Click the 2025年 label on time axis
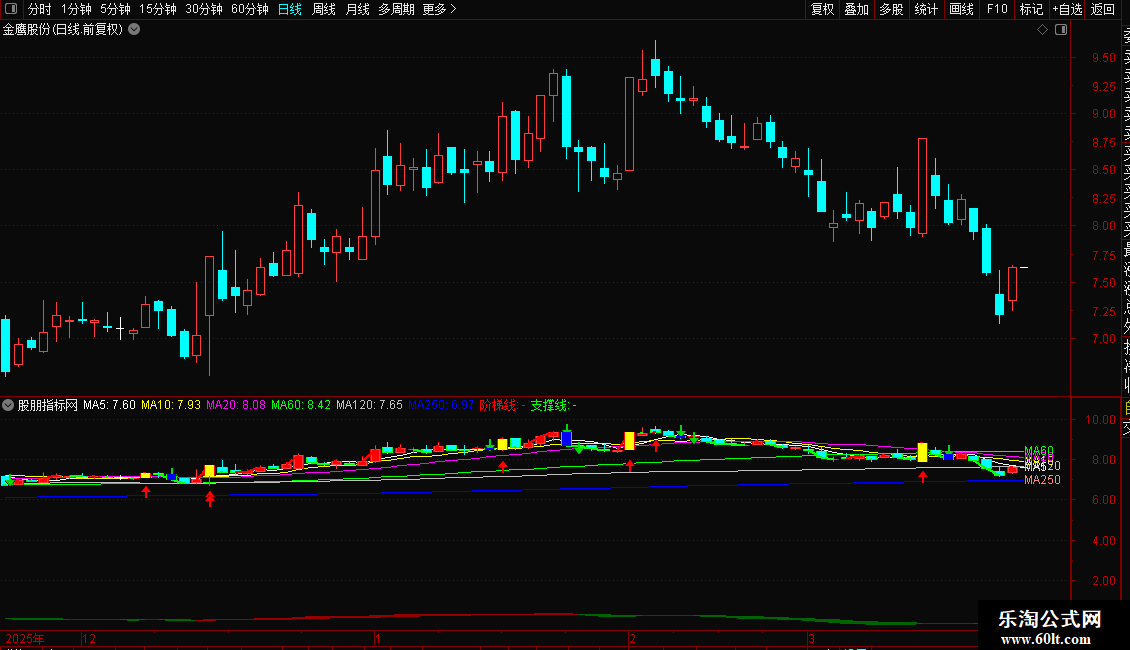The height and width of the screenshot is (650, 1130). tap(25, 638)
